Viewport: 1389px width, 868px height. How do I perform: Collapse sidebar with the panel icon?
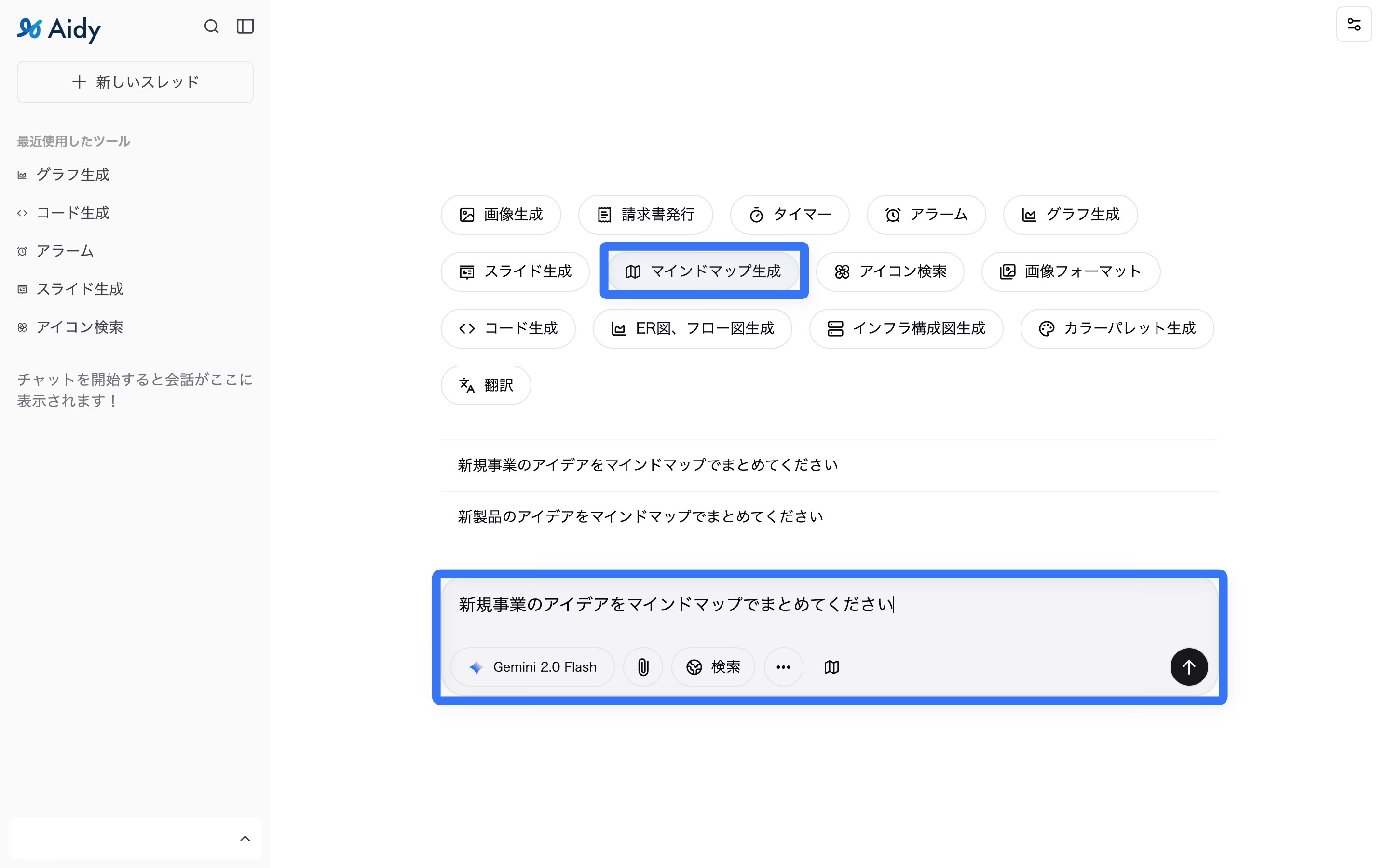coord(245,27)
